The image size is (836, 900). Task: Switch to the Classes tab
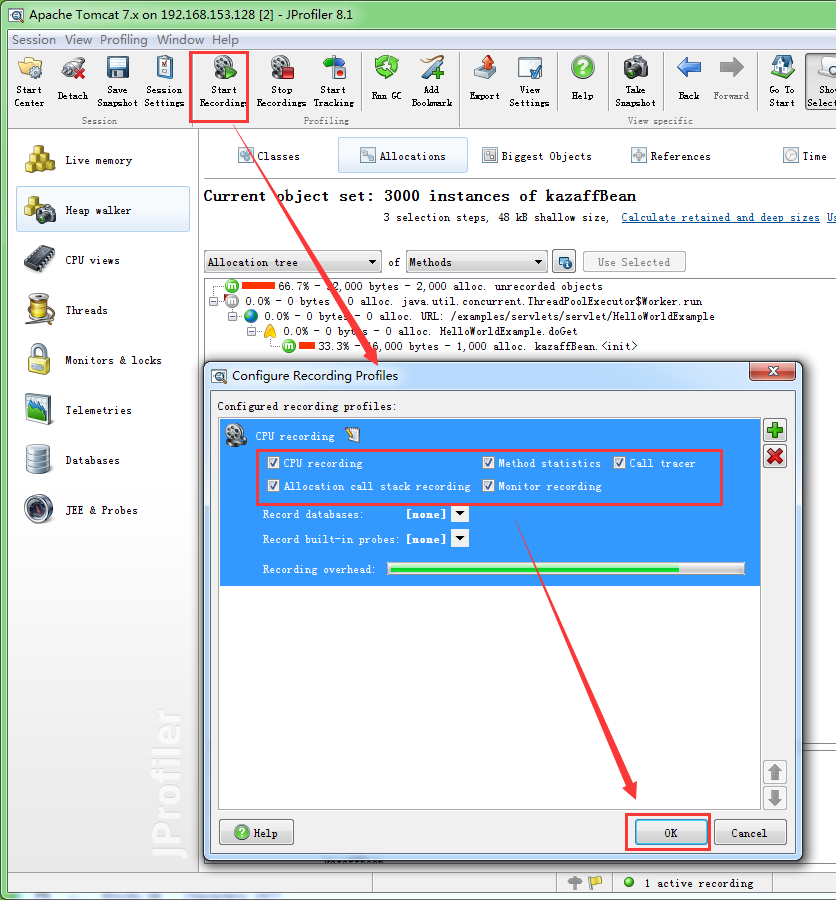click(269, 156)
